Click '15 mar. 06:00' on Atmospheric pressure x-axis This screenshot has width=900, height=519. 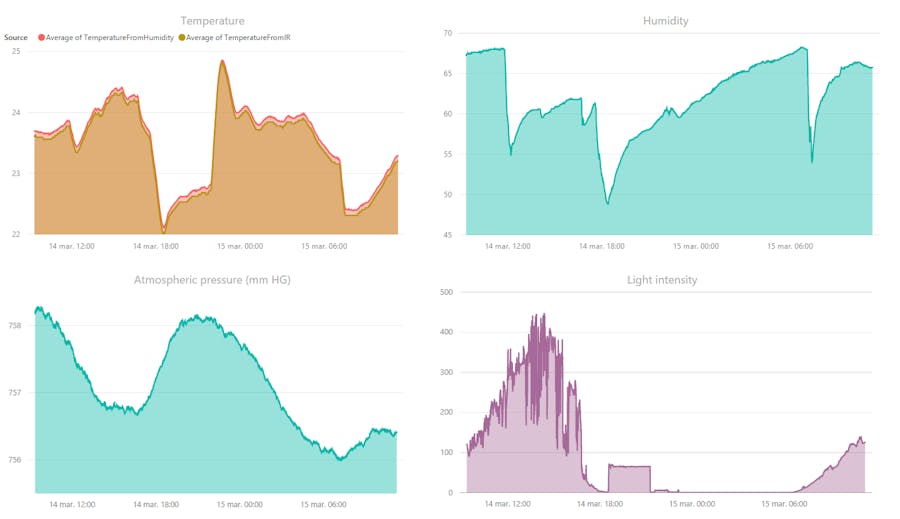tap(322, 504)
